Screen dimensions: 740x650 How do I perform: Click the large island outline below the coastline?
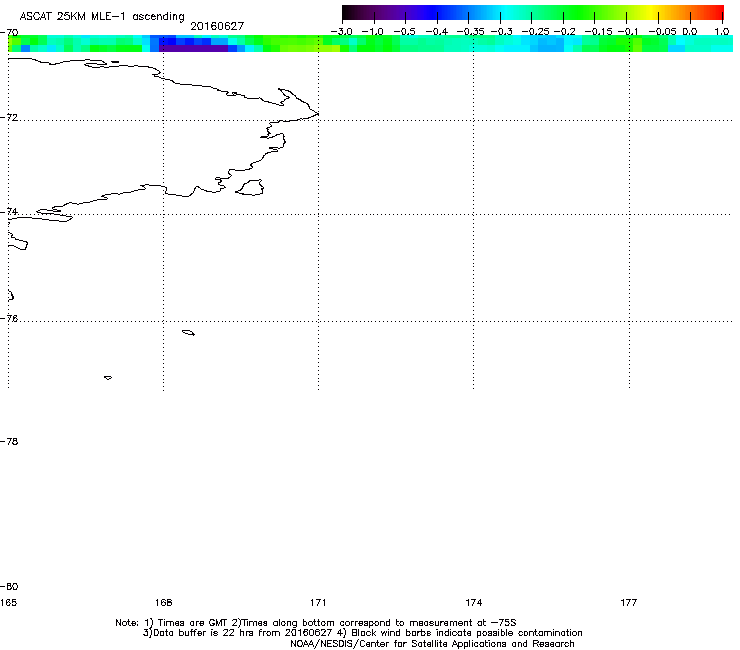tap(250, 187)
